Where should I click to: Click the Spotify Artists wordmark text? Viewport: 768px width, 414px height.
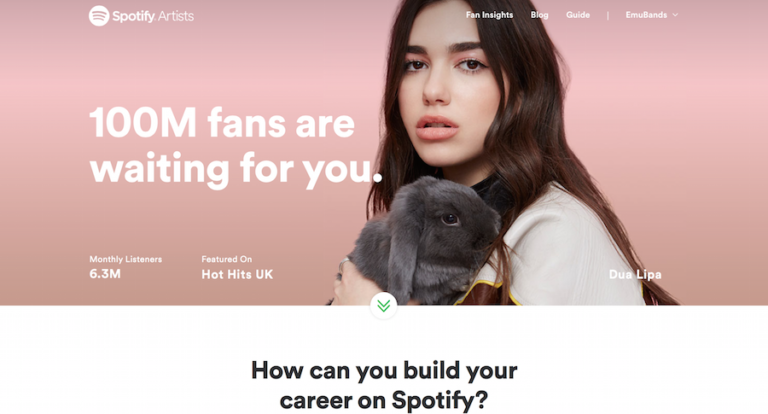[x=153, y=16]
